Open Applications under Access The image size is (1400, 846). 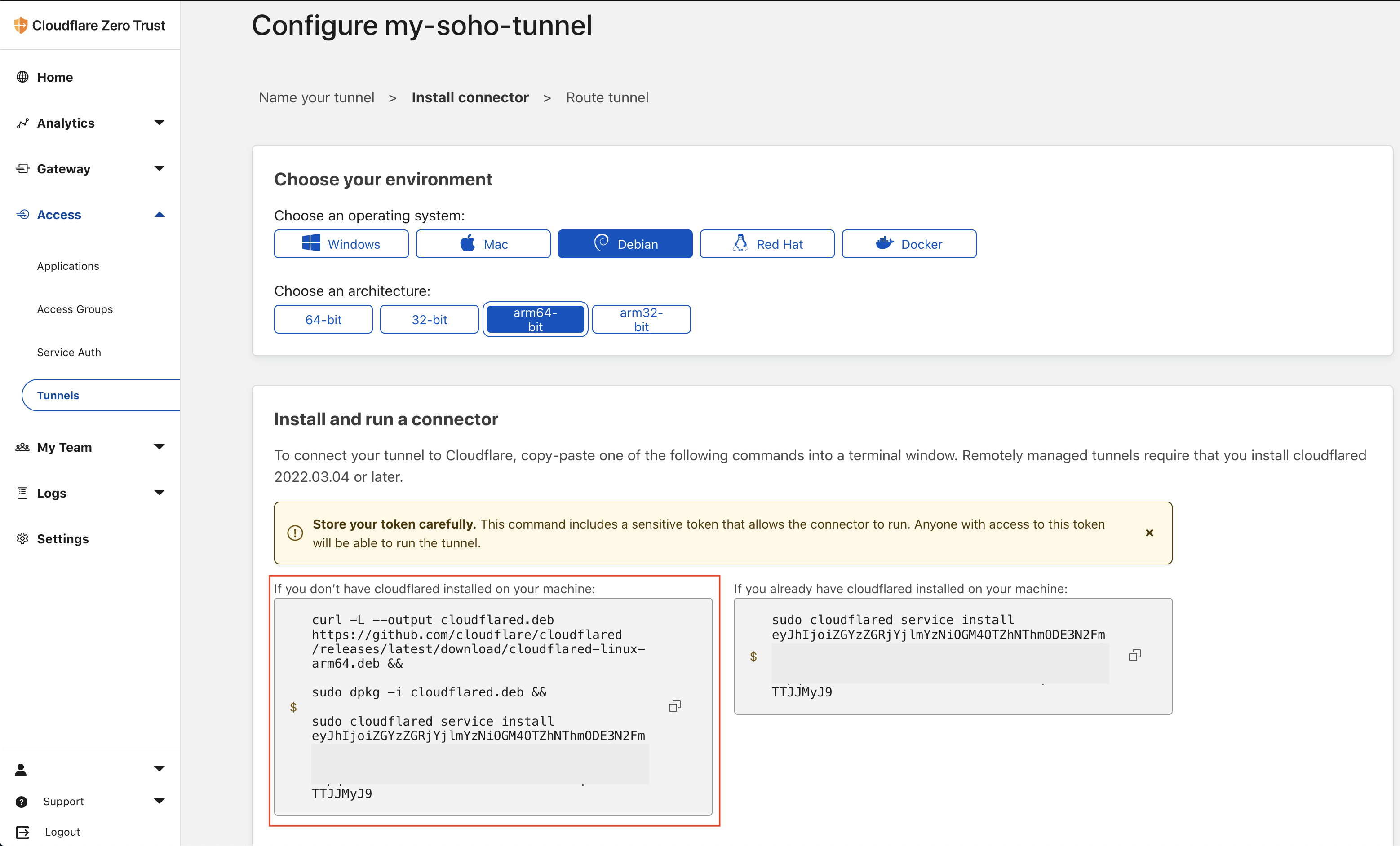pyautogui.click(x=68, y=266)
